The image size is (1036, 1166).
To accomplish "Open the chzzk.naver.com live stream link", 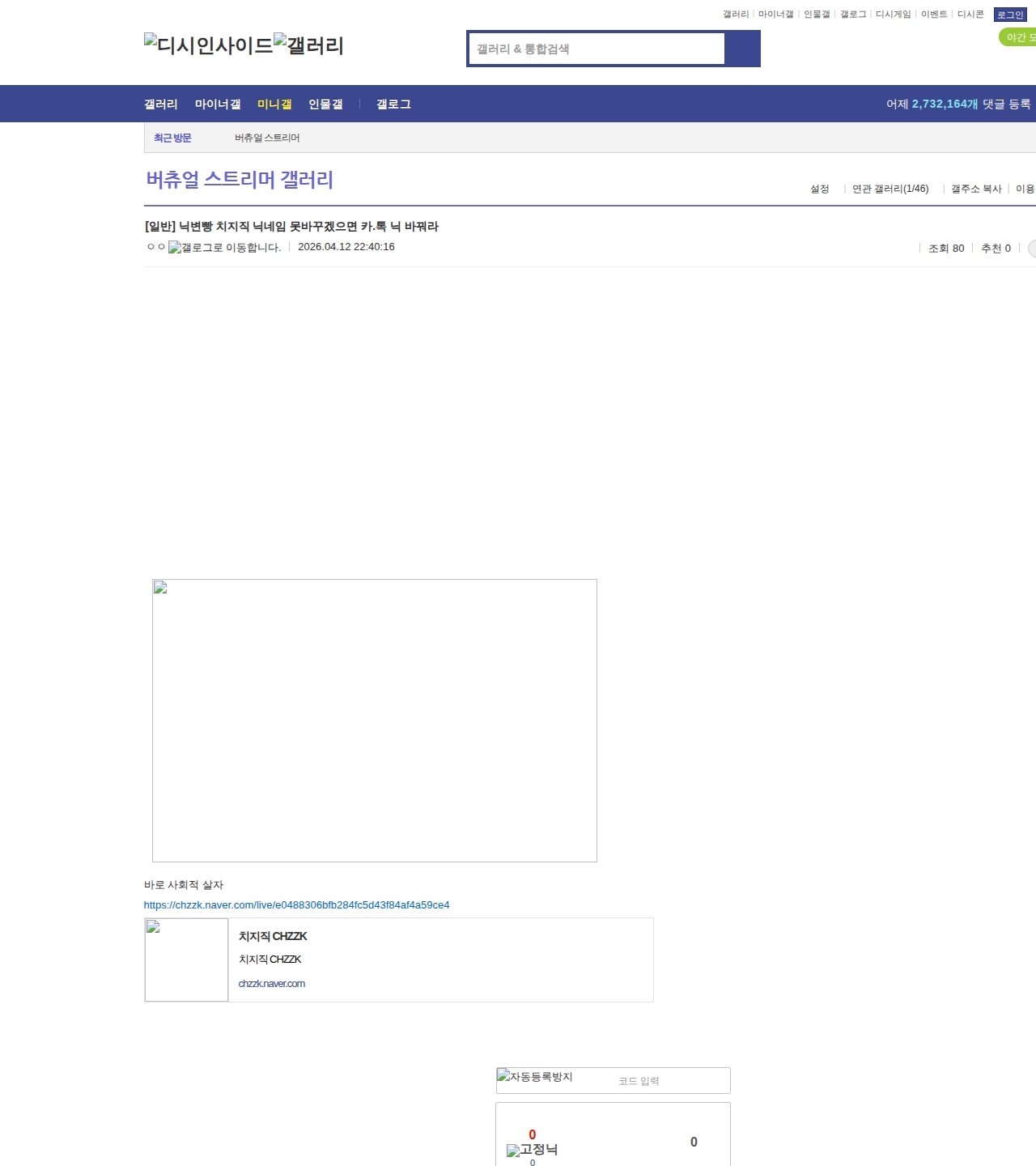I will pos(296,905).
